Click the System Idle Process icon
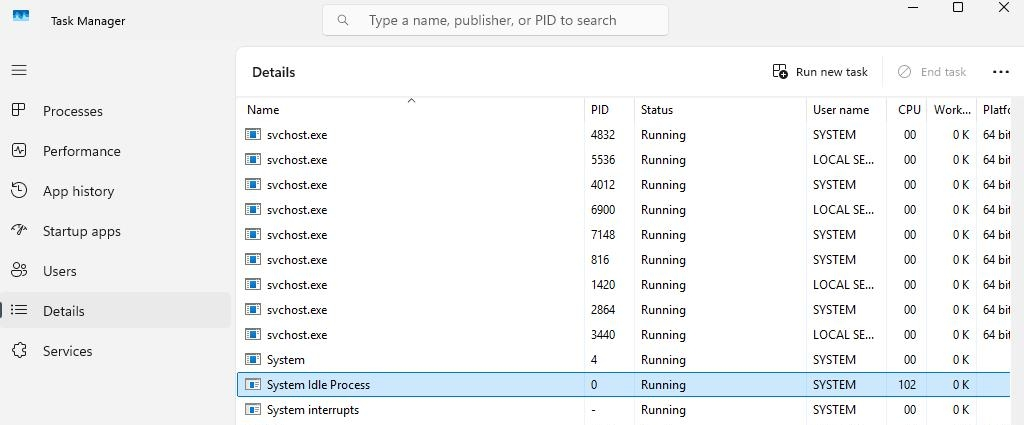This screenshot has width=1024, height=425. click(x=253, y=385)
